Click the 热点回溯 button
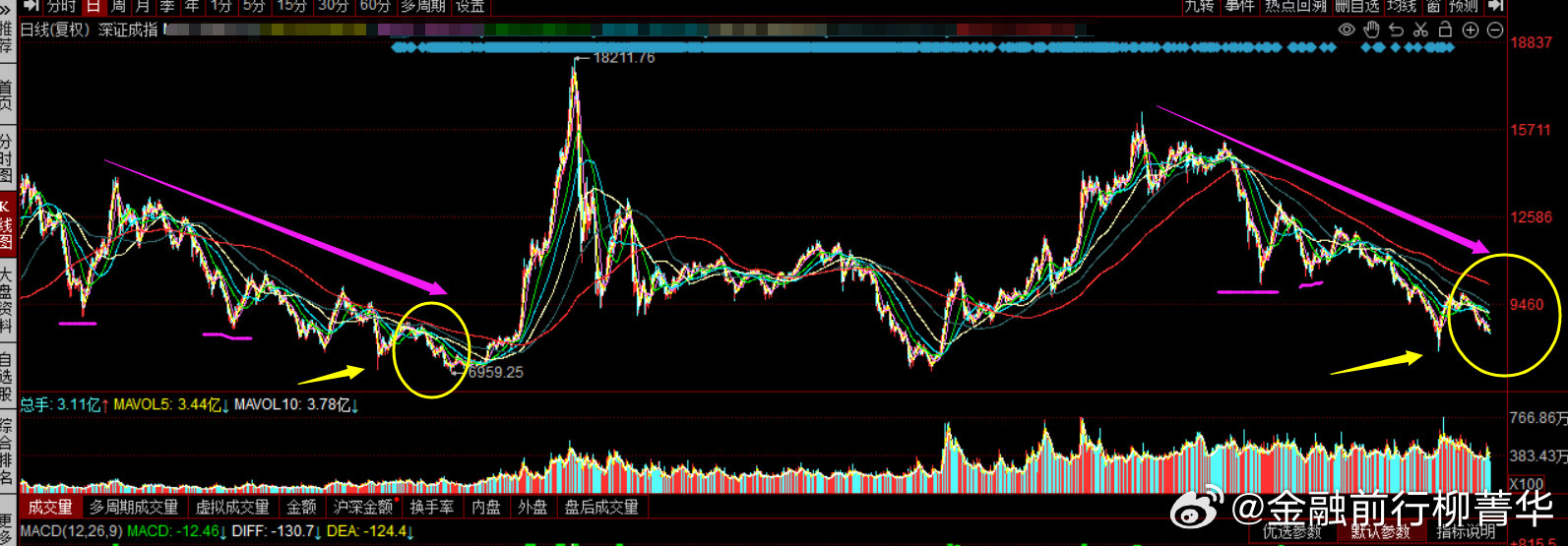 coord(1295,6)
